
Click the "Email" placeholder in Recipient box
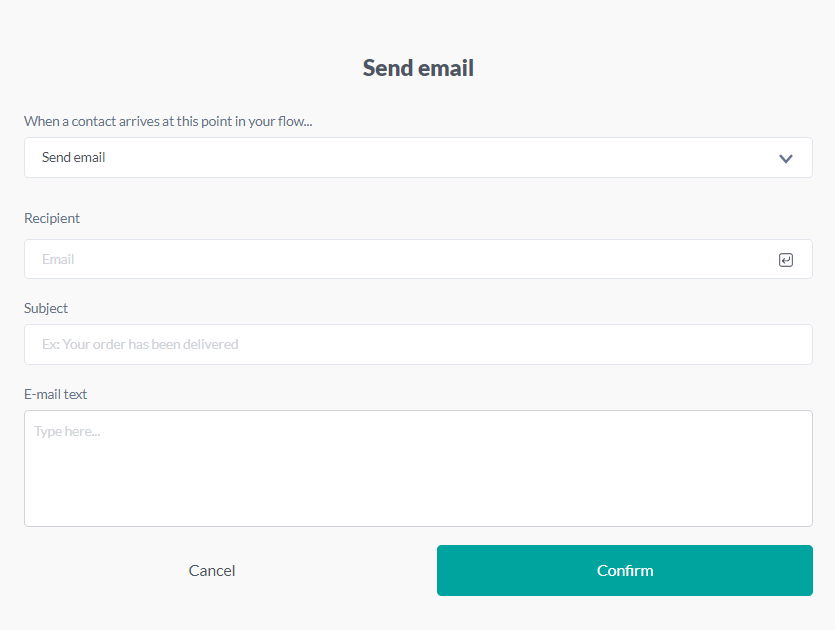coord(58,260)
